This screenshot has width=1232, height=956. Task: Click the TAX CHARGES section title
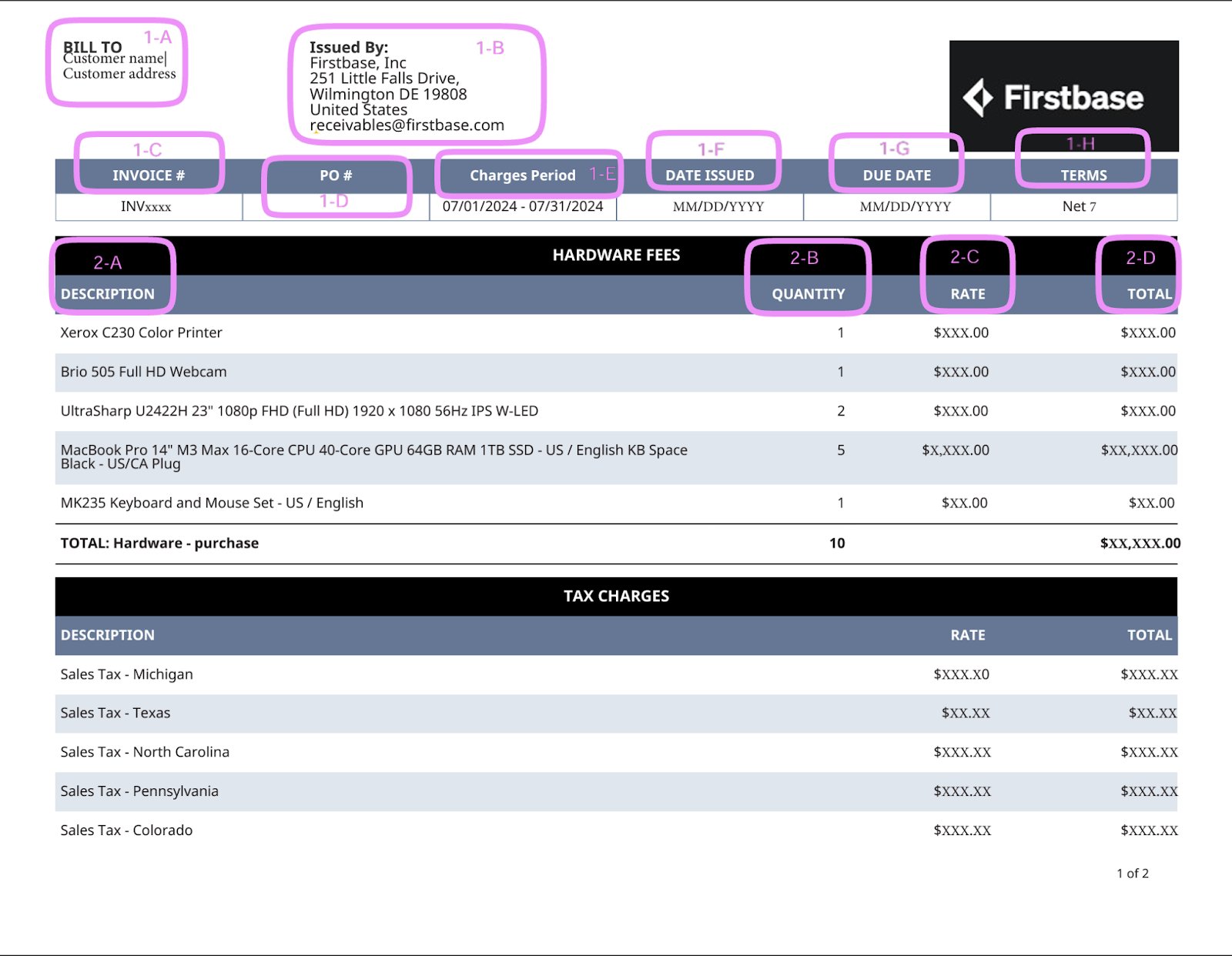[616, 596]
